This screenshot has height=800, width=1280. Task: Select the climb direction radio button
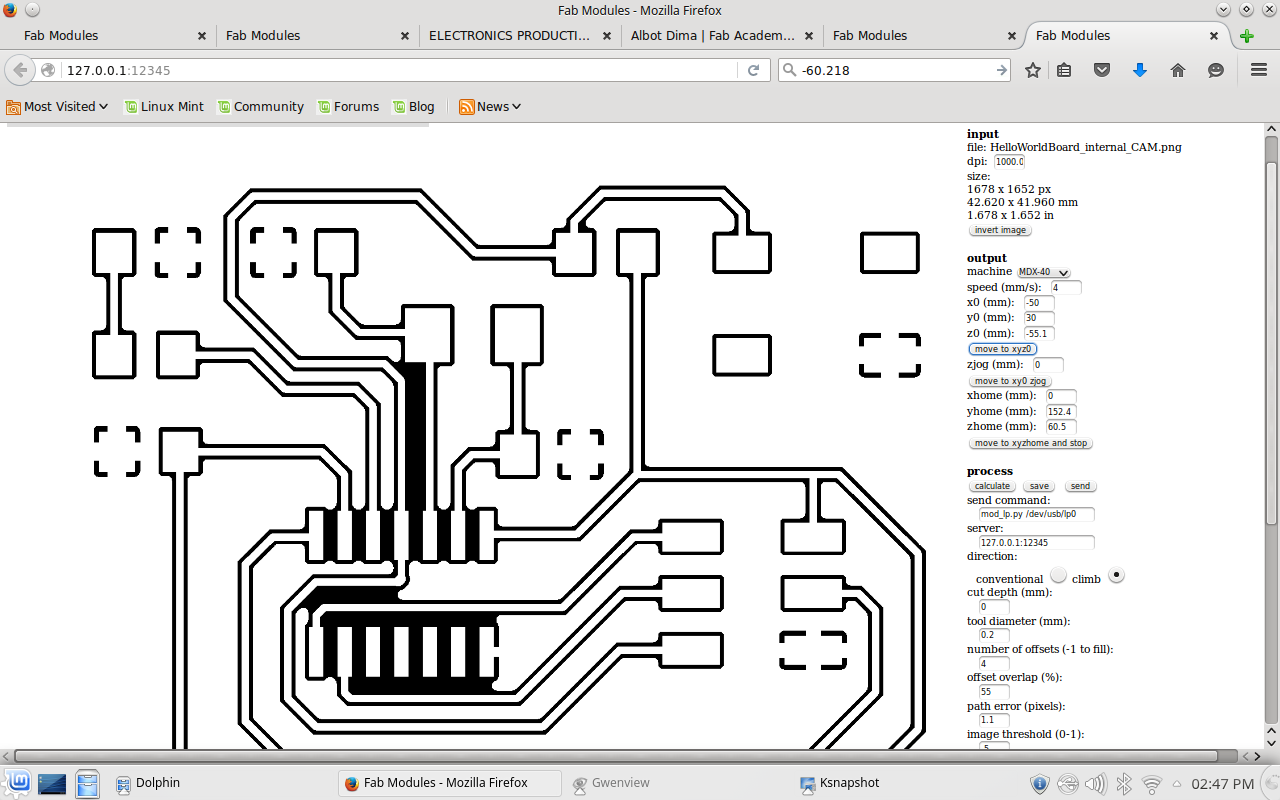pos(1116,574)
